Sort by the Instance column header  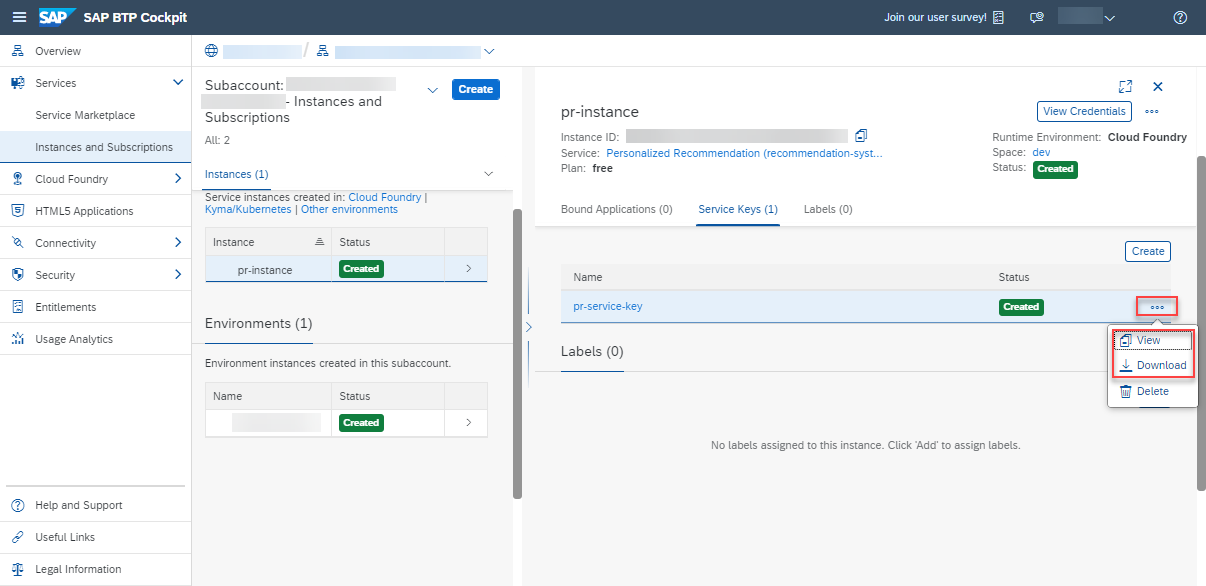[268, 242]
